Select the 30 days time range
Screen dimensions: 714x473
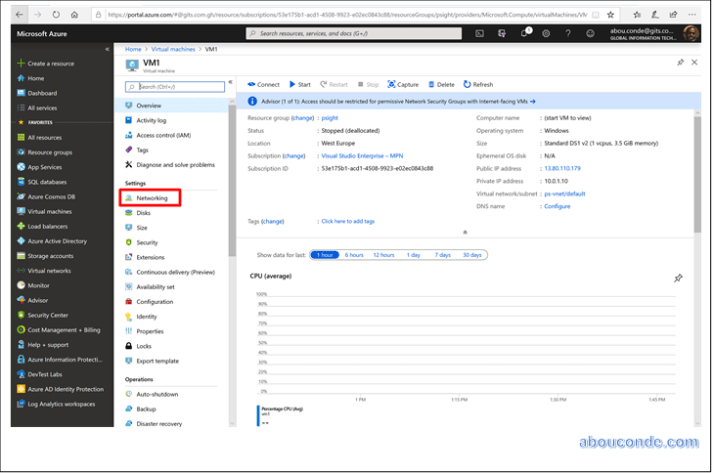pyautogui.click(x=472, y=255)
